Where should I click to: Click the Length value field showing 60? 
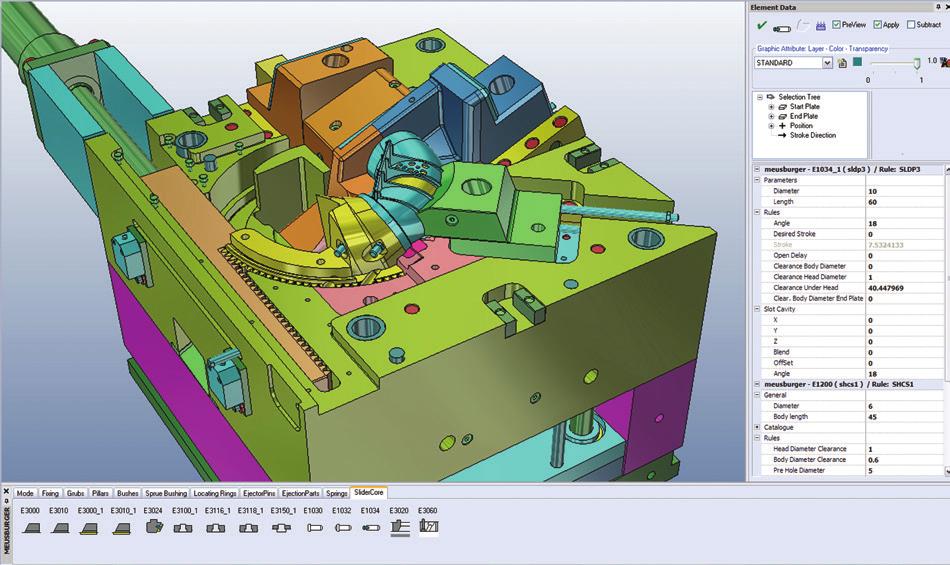pos(905,202)
